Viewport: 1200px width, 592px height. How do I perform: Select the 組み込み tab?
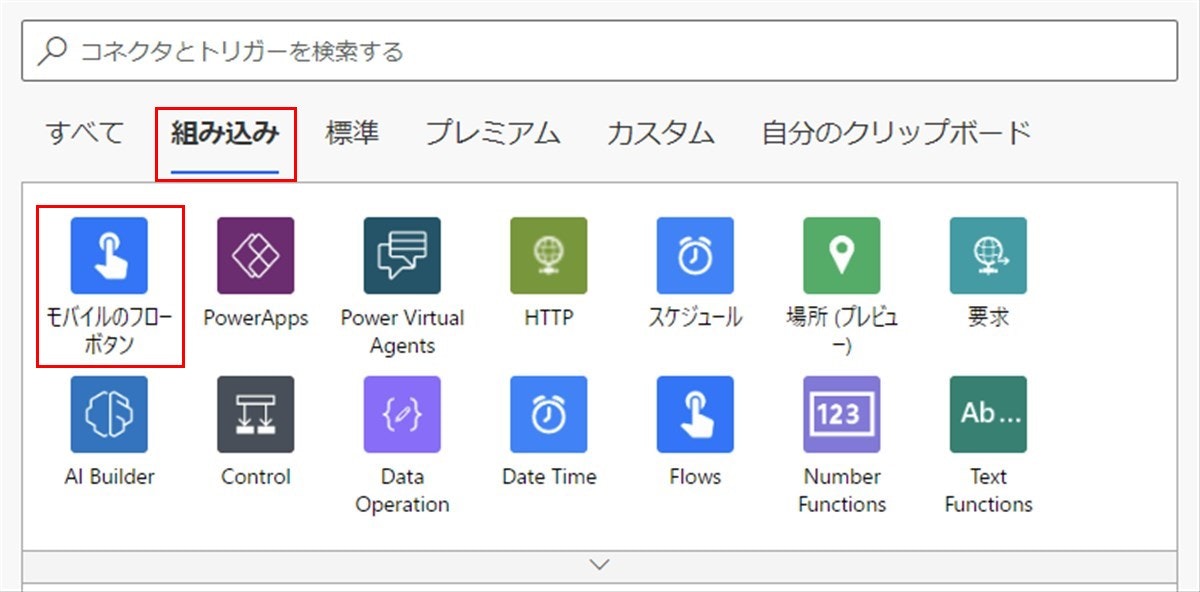click(225, 132)
